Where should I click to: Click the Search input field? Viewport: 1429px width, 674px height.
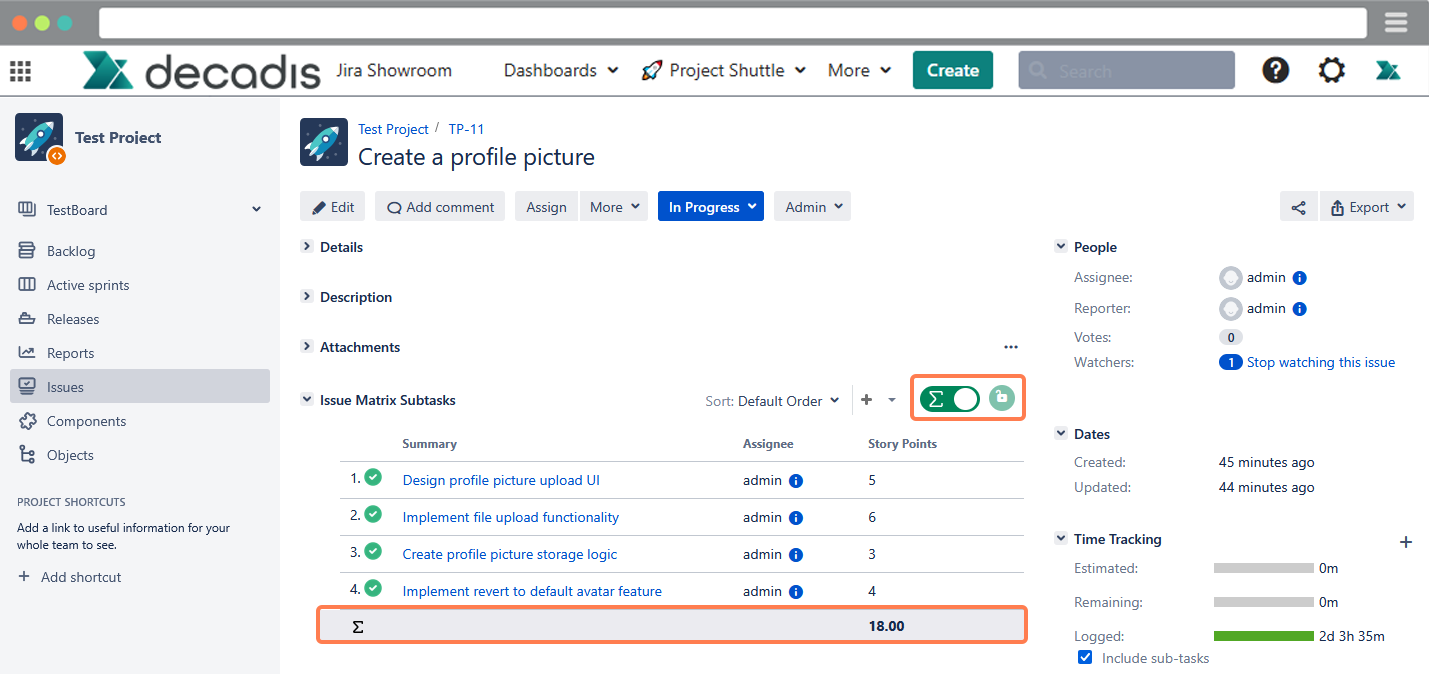tap(1126, 71)
